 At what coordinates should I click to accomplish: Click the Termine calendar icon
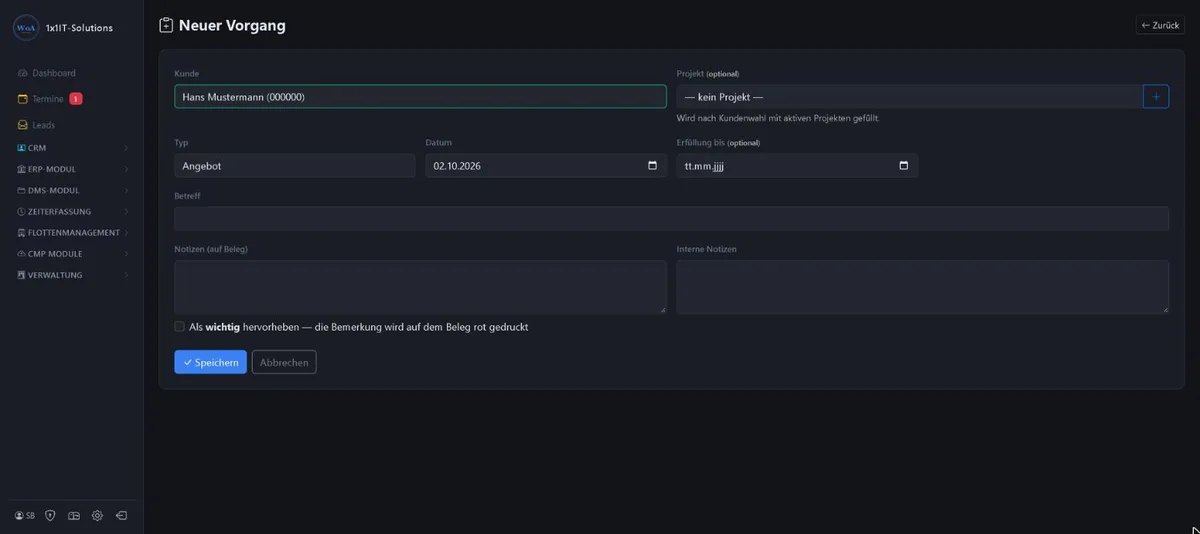pyautogui.click(x=23, y=99)
